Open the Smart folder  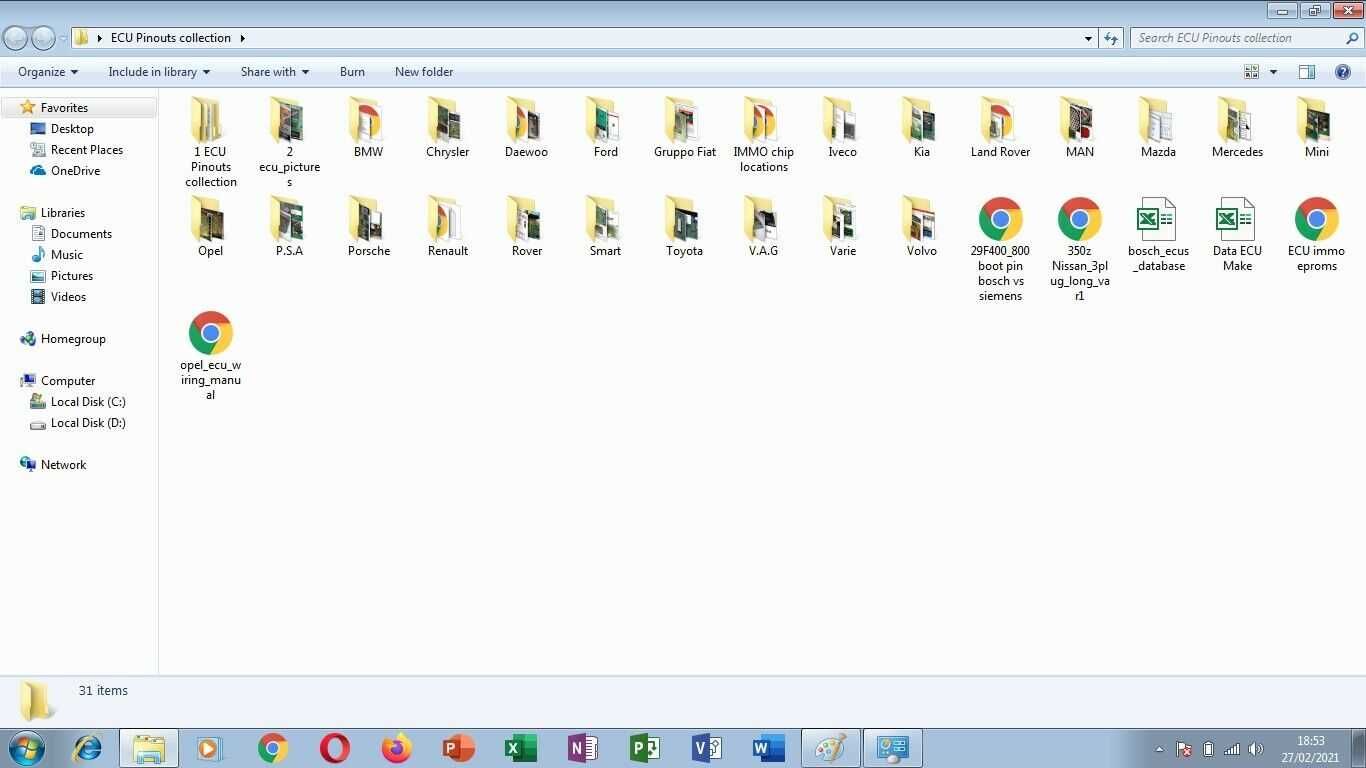(605, 227)
